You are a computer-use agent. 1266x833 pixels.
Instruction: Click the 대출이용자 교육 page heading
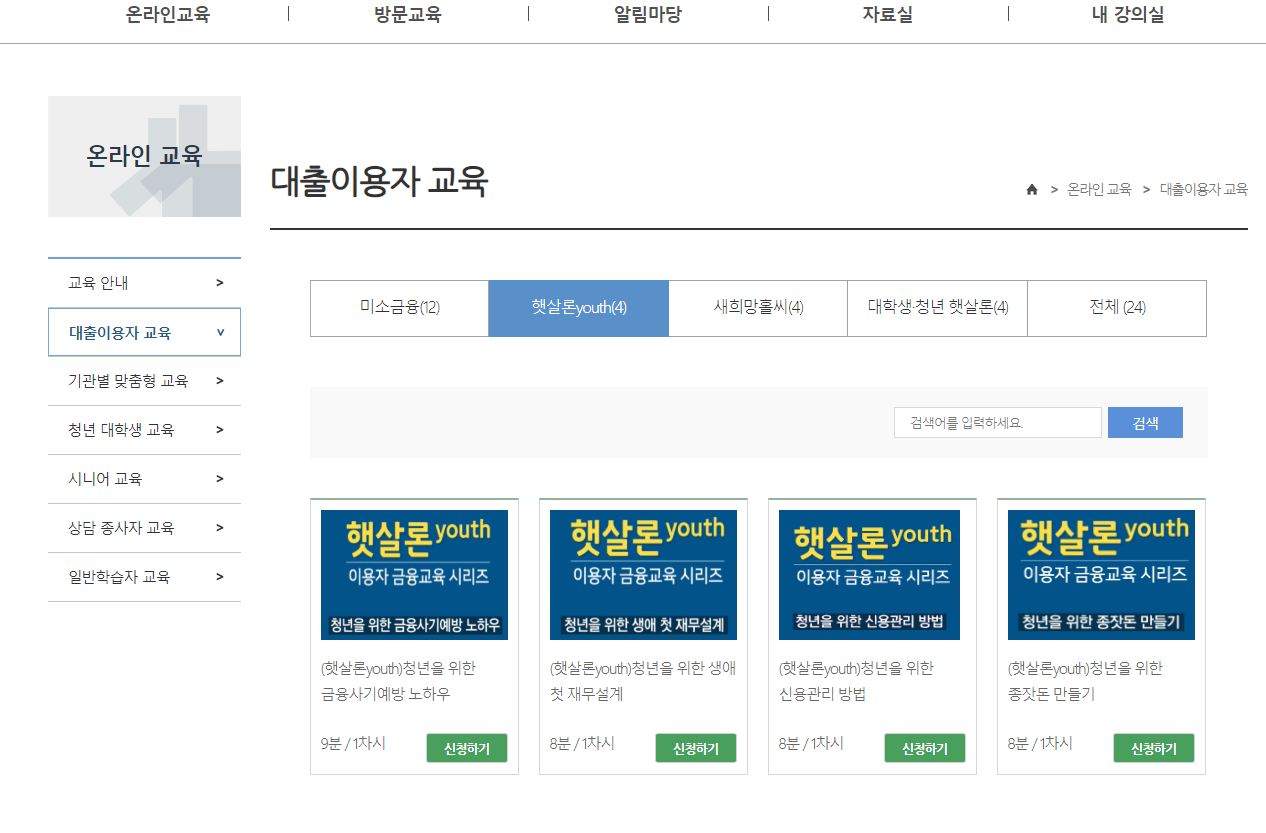click(379, 182)
